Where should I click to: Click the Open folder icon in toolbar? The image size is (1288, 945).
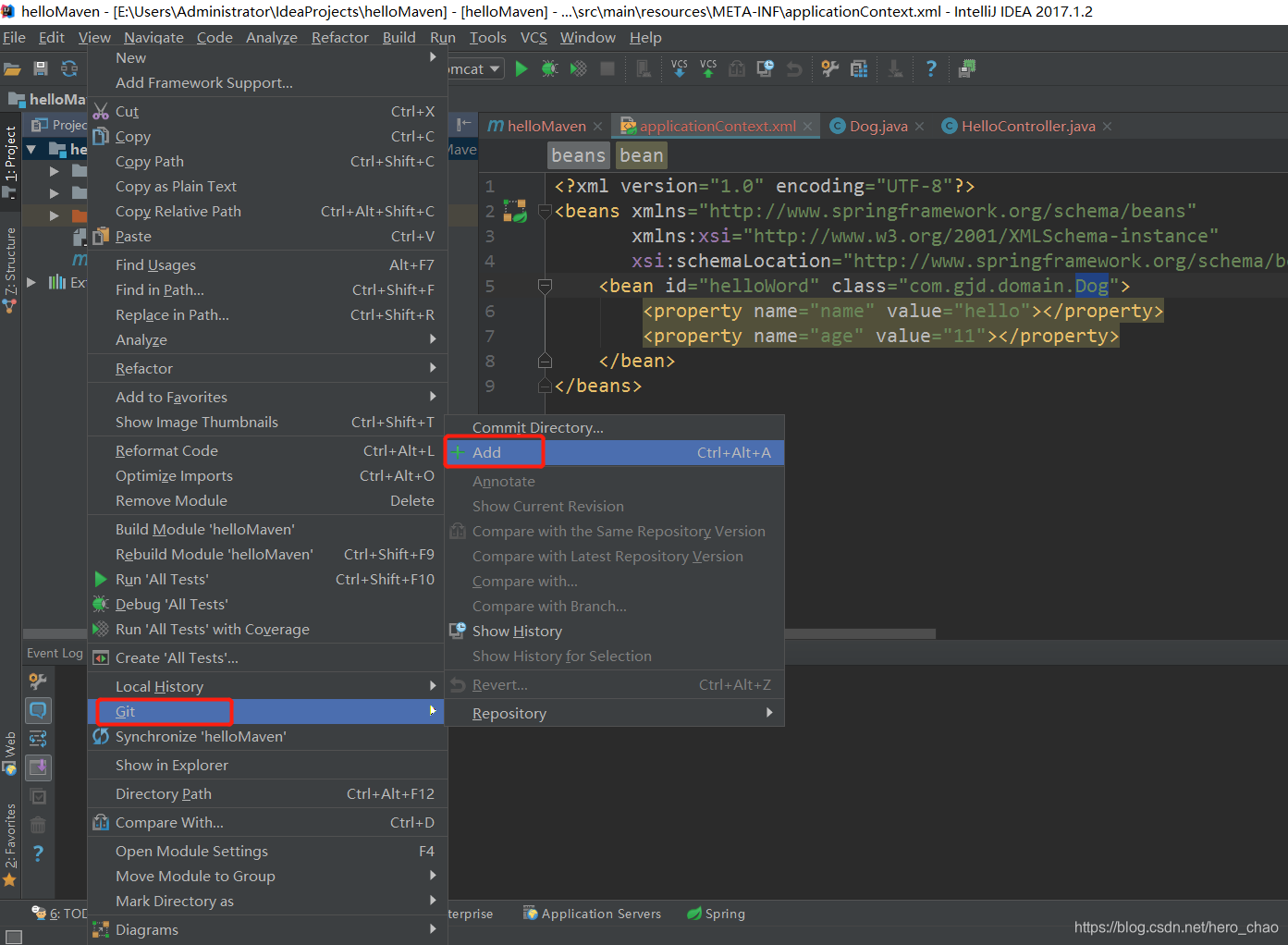(12, 68)
